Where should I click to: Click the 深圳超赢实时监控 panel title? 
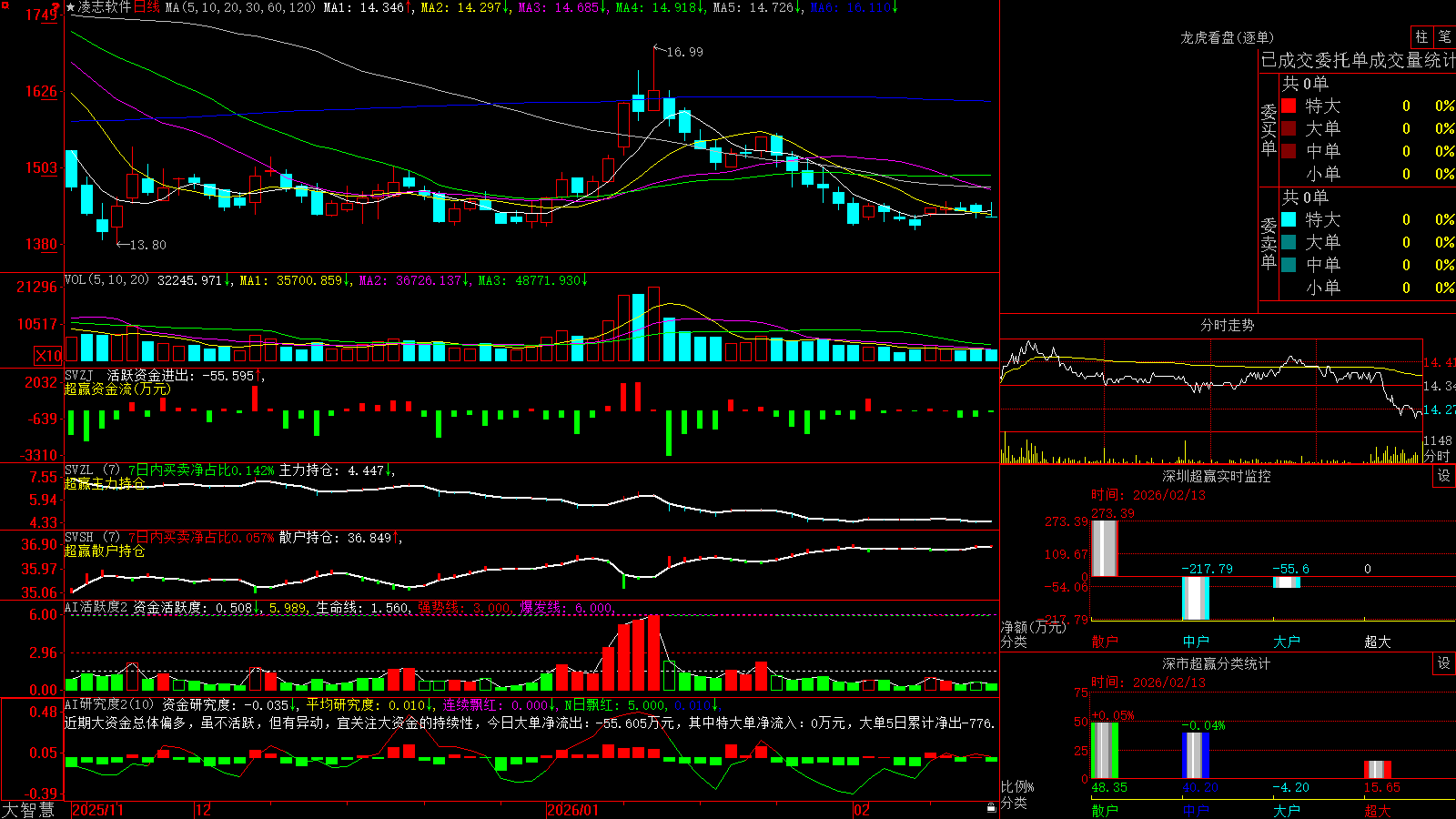(1217, 476)
